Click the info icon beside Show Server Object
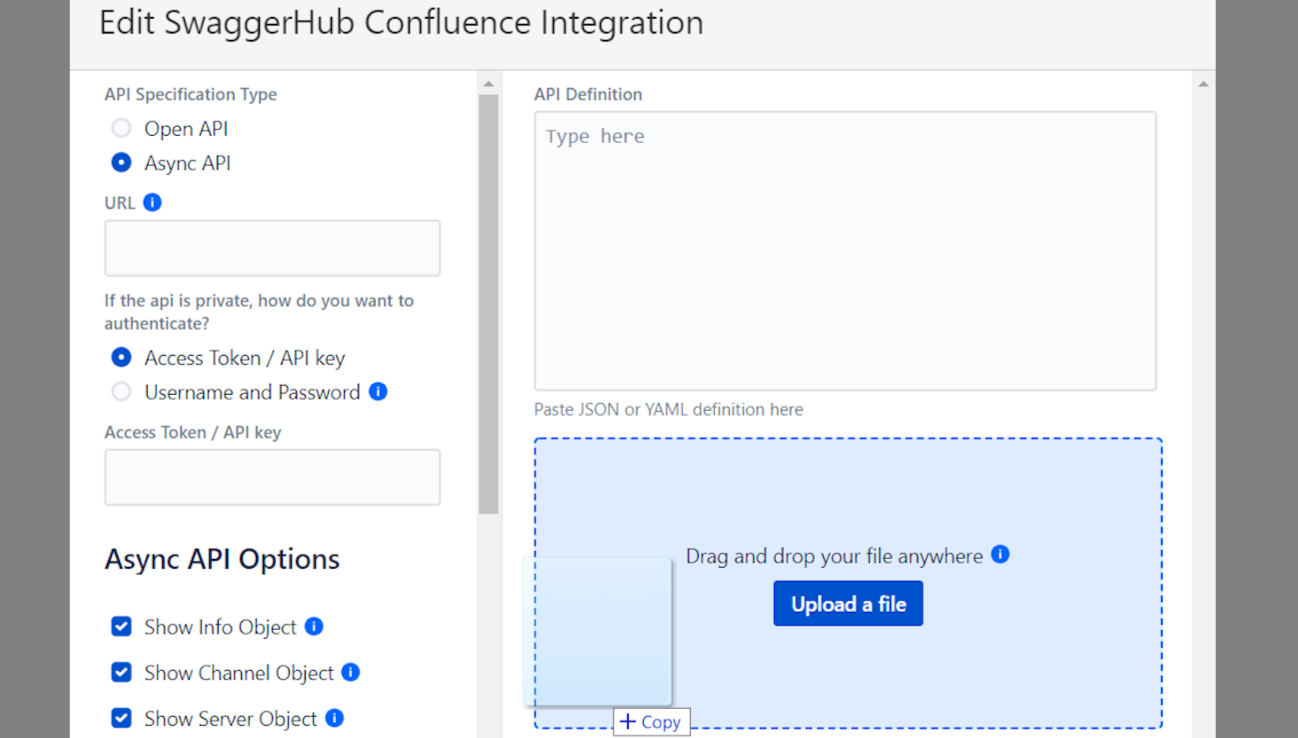 tap(337, 718)
